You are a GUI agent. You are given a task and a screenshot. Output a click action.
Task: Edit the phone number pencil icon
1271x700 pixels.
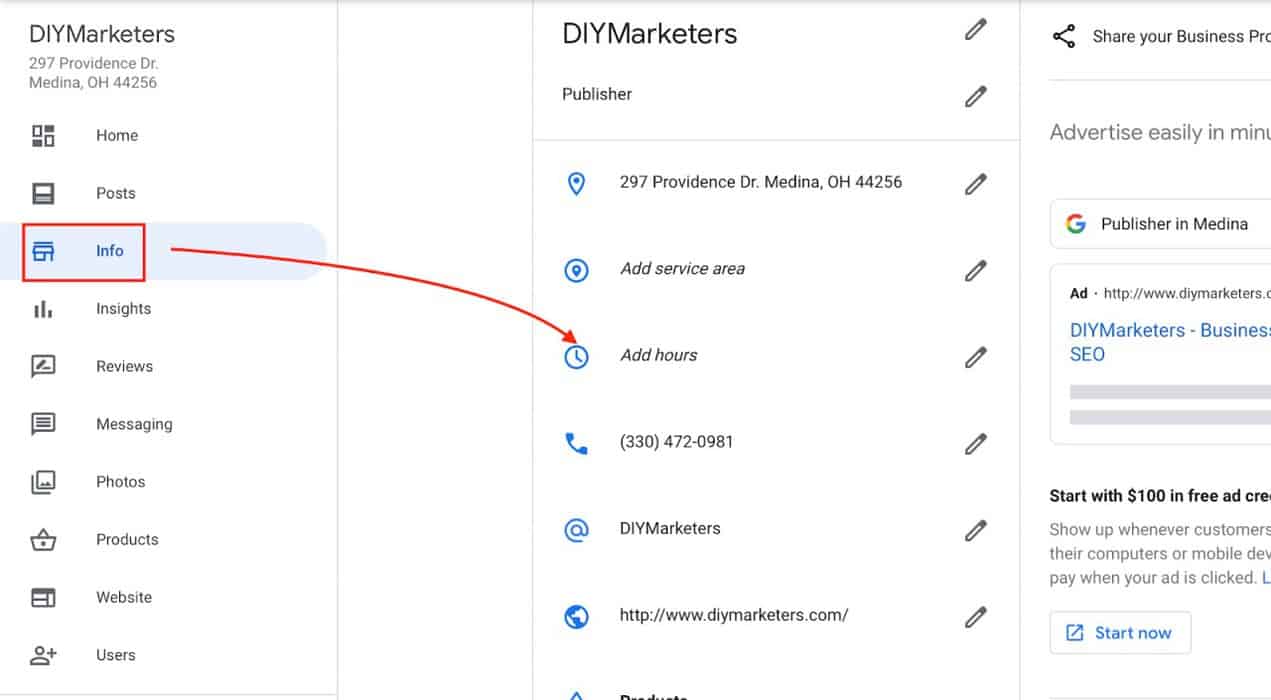pyautogui.click(x=976, y=443)
